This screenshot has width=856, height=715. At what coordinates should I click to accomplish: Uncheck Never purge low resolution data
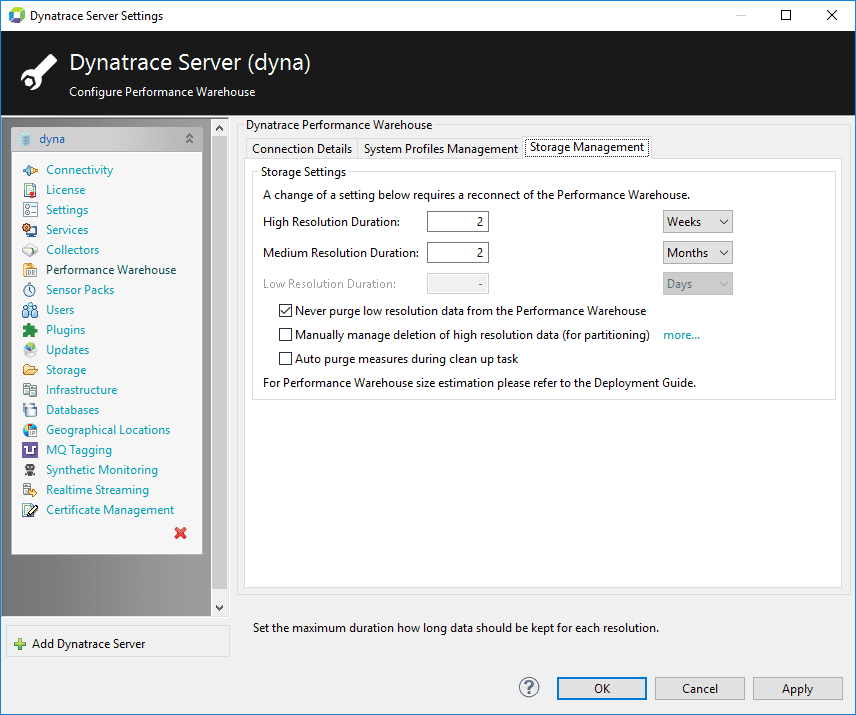coord(285,311)
